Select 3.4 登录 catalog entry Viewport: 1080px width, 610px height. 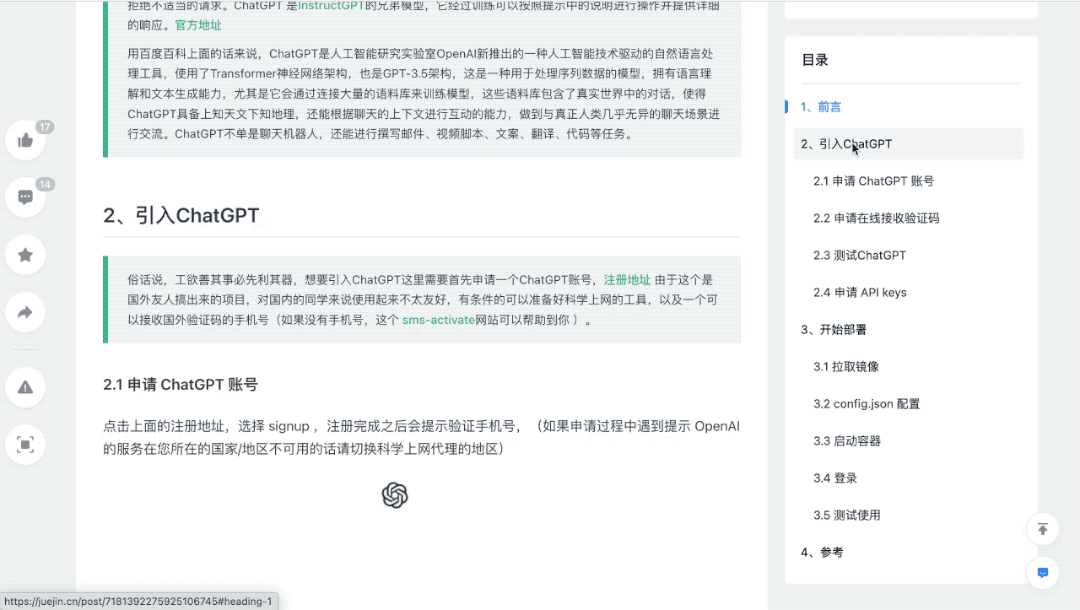click(835, 478)
